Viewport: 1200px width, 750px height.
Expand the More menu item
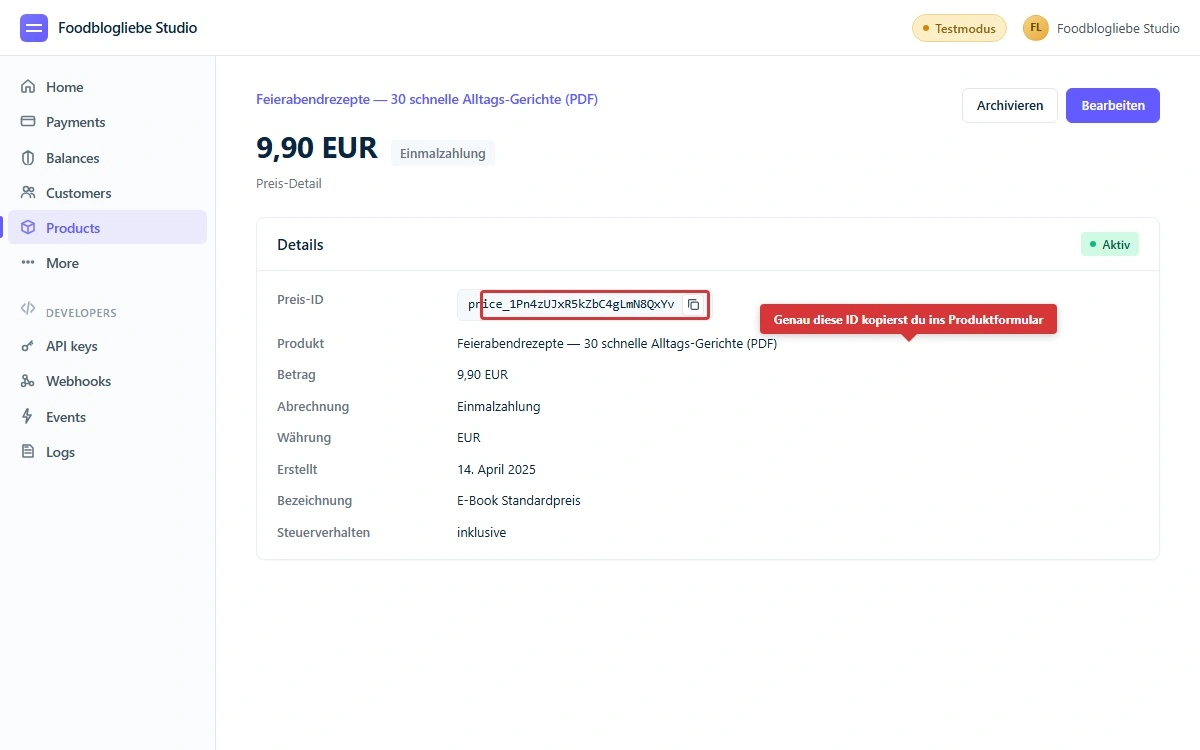[x=62, y=263]
